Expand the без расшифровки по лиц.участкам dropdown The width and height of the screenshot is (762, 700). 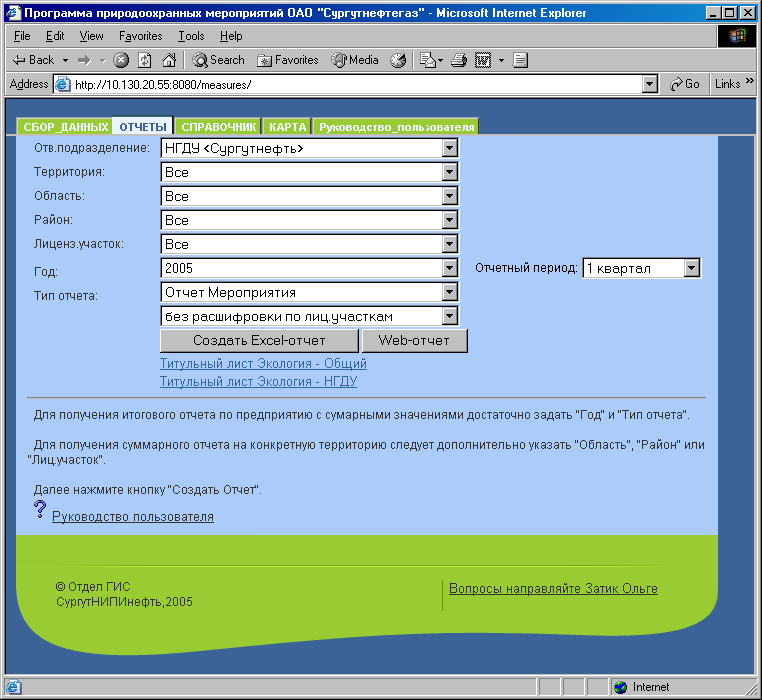point(450,316)
